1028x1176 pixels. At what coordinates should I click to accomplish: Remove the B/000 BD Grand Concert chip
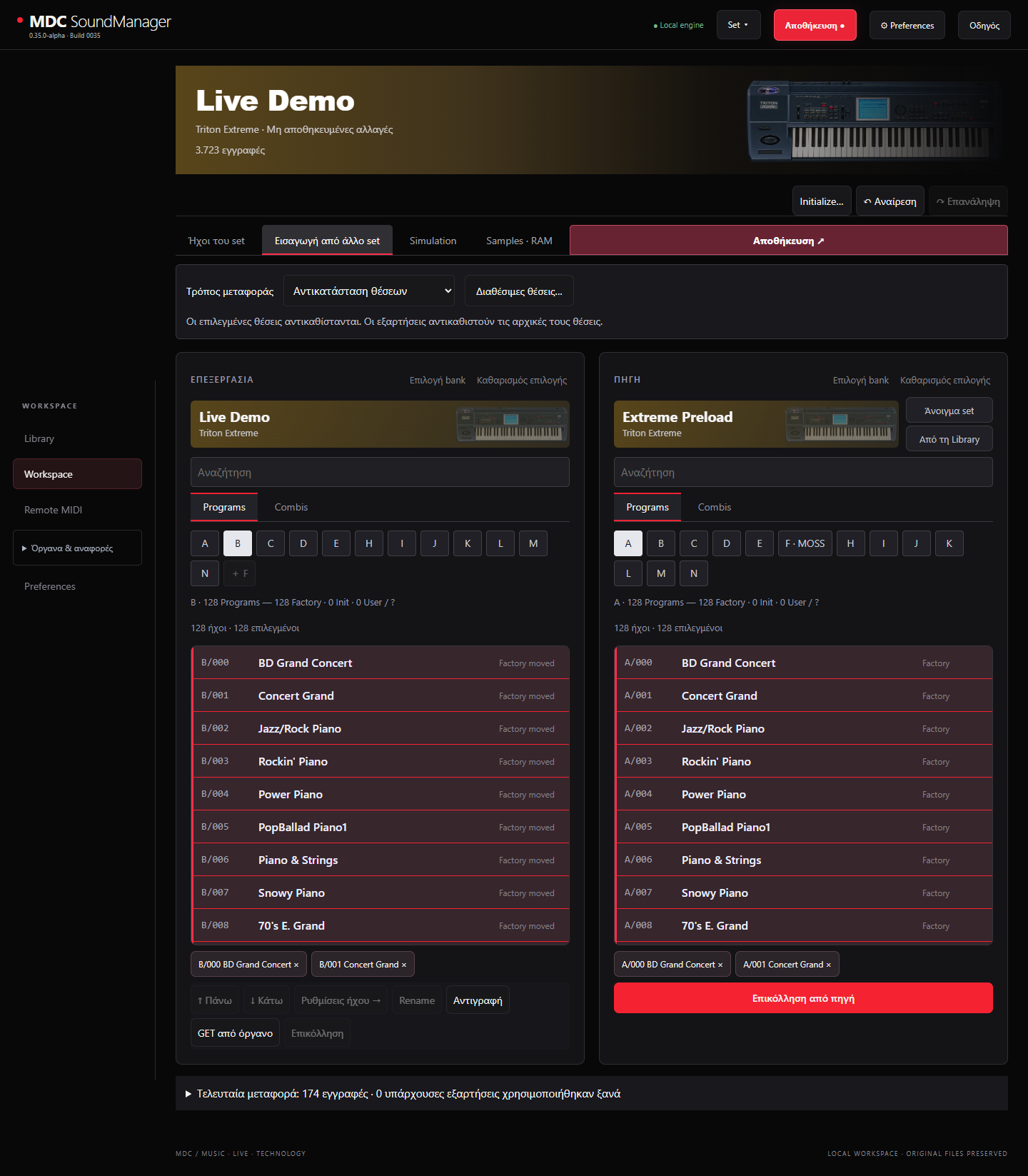pyautogui.click(x=296, y=965)
